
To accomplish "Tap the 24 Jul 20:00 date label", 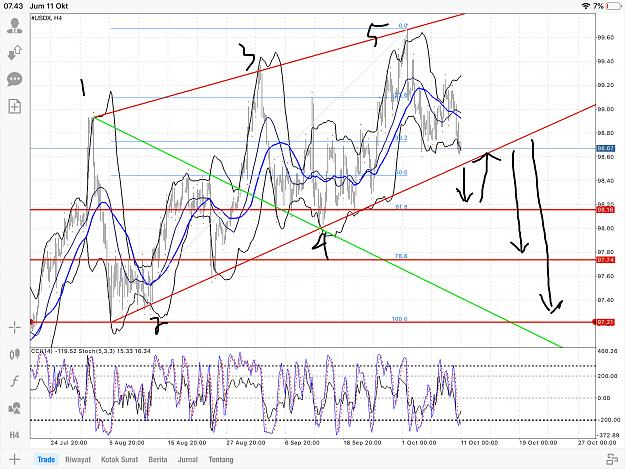I will click(x=69, y=443).
